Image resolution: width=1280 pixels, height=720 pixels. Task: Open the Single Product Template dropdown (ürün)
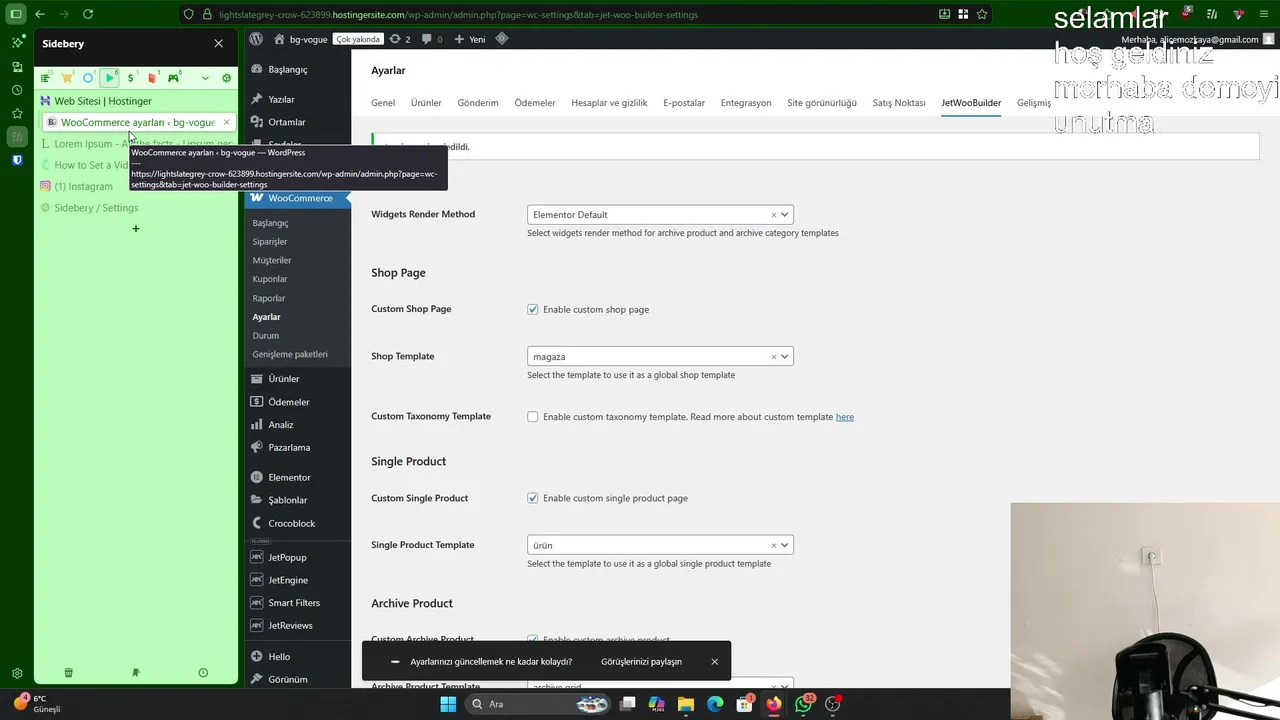point(660,546)
